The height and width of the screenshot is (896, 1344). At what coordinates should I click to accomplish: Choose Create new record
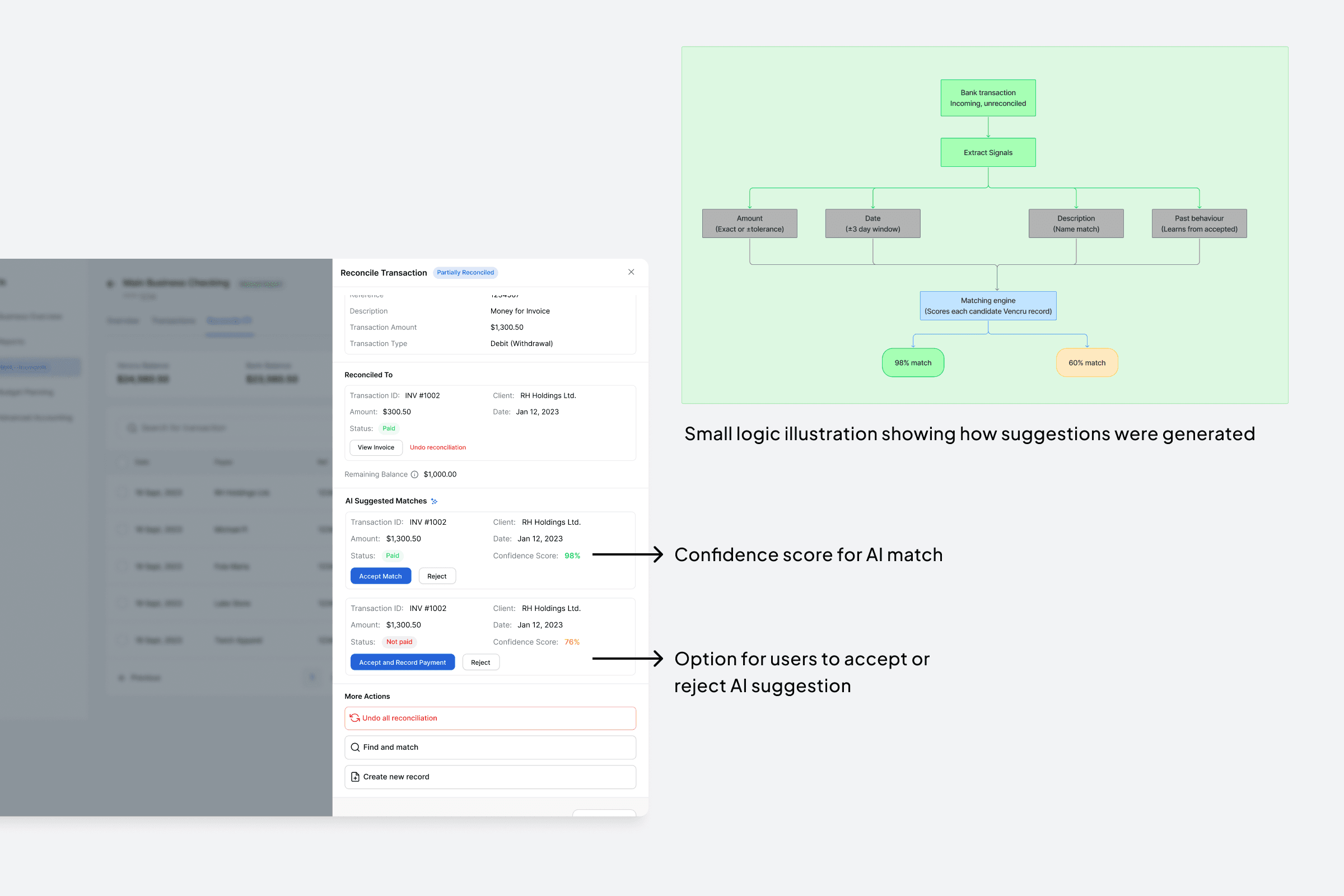(x=491, y=777)
